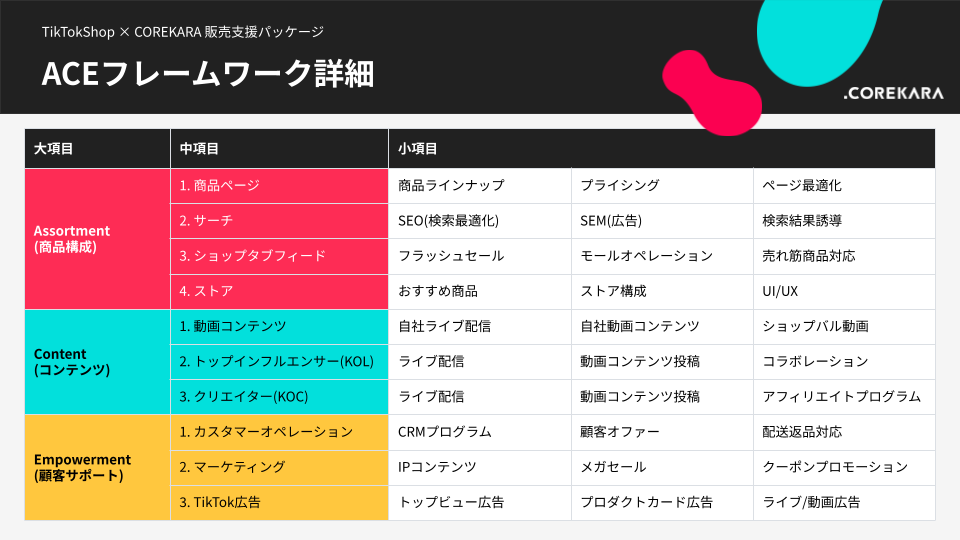Select the 3. TikTok広告 cell
Image resolution: width=960 pixels, height=540 pixels.
(x=279, y=502)
